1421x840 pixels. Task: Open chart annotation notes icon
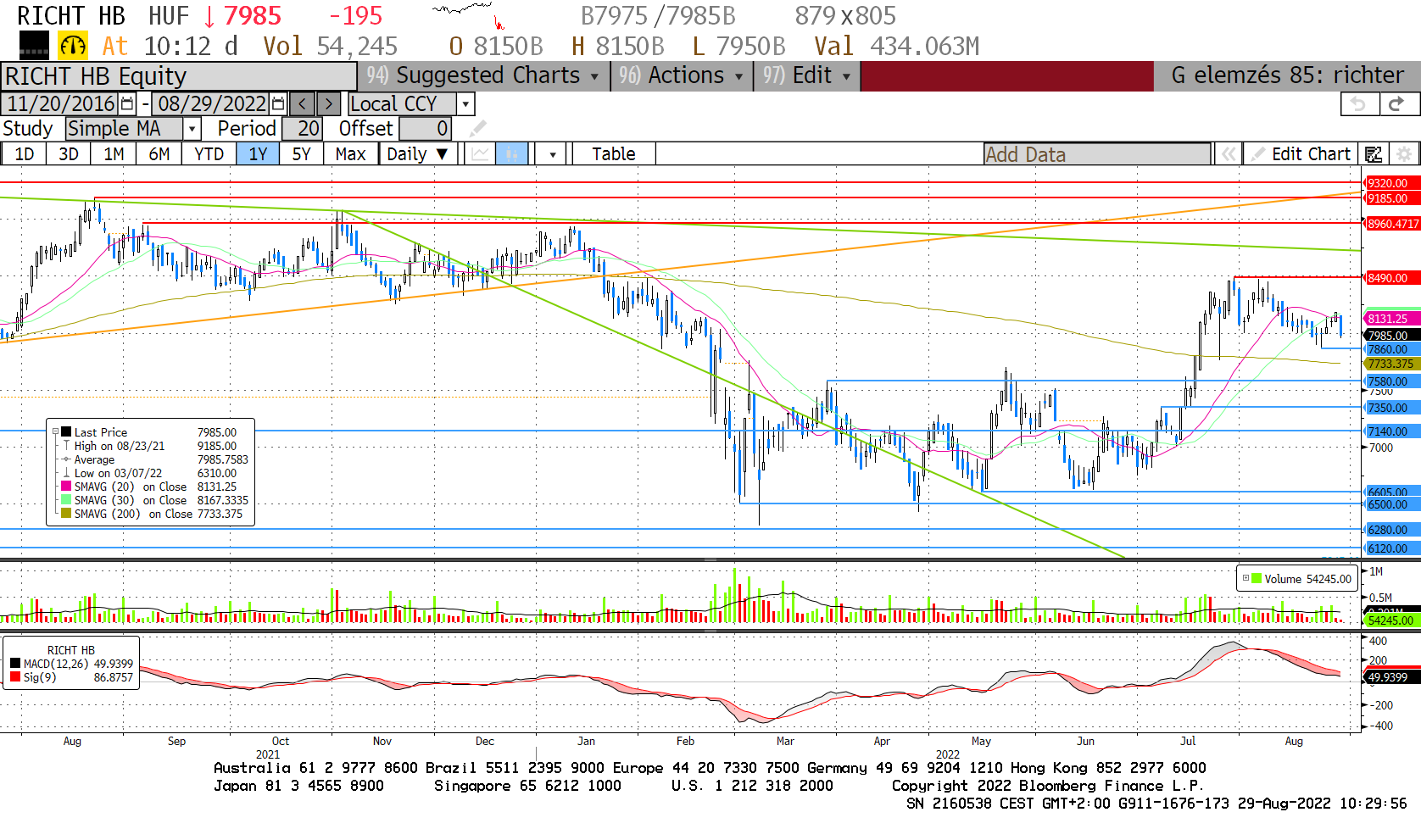1374,154
